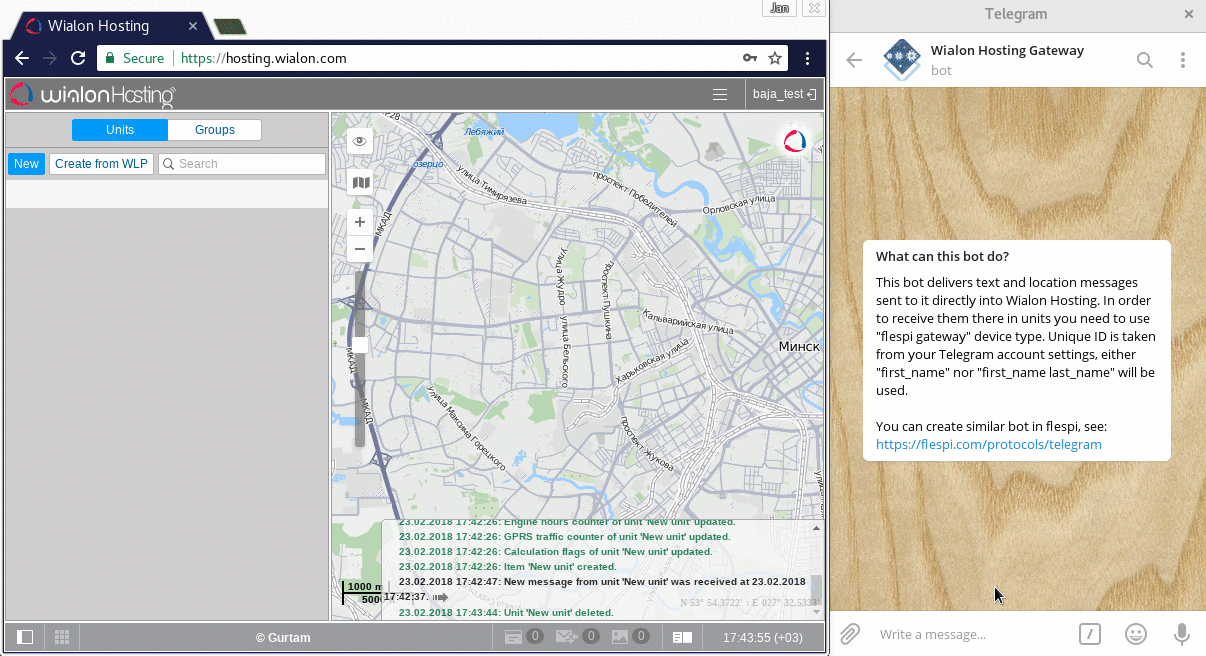Screen dimensions: 1206x656
Task: Open the Telegram chat three-dot menu
Action: pos(1183,60)
